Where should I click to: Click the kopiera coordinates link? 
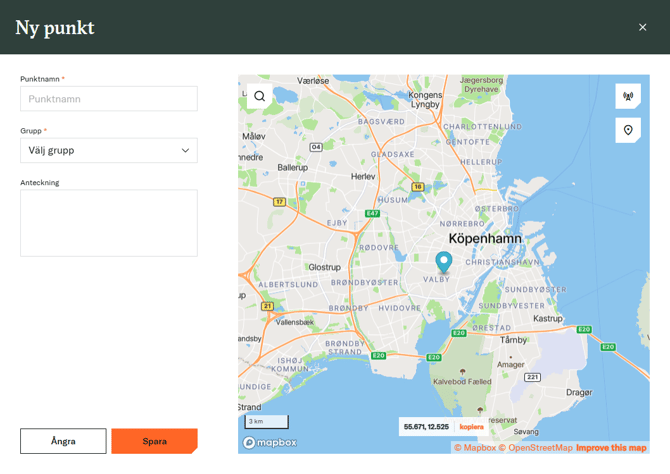[471, 427]
